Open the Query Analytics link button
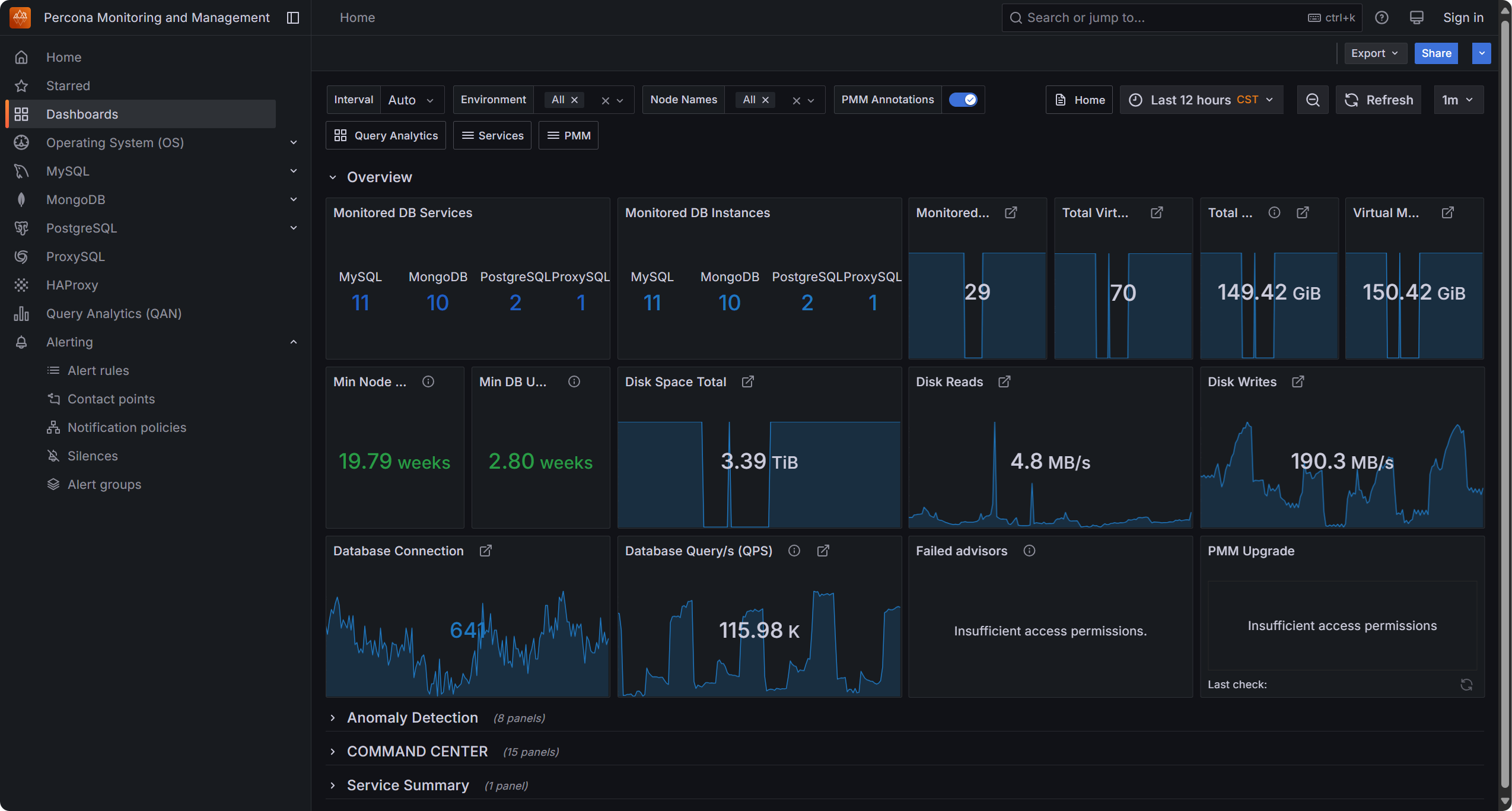Image resolution: width=1512 pixels, height=811 pixels. click(x=386, y=135)
